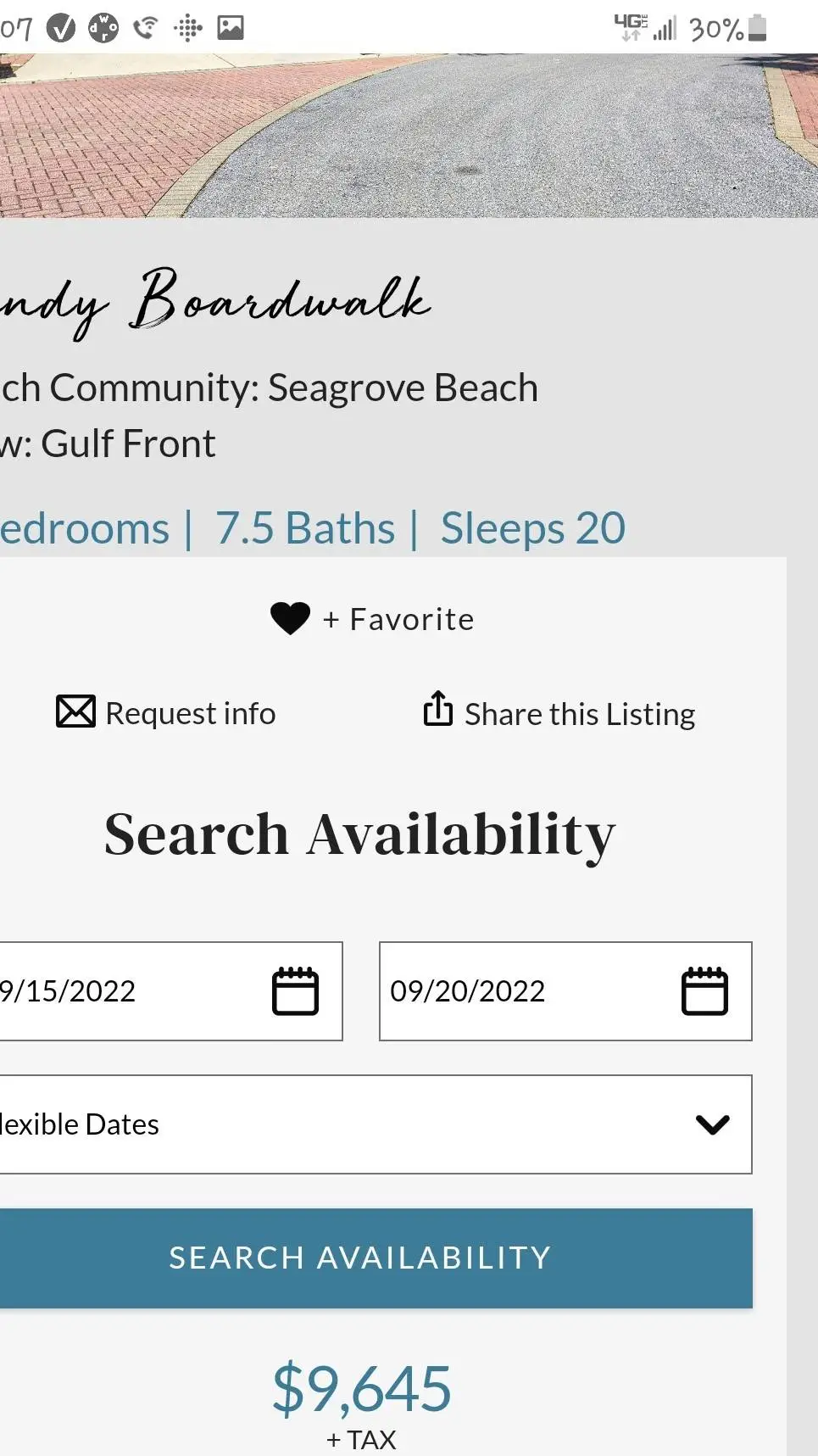Click the Share this Listing link
This screenshot has width=818, height=1456.
coord(580,715)
